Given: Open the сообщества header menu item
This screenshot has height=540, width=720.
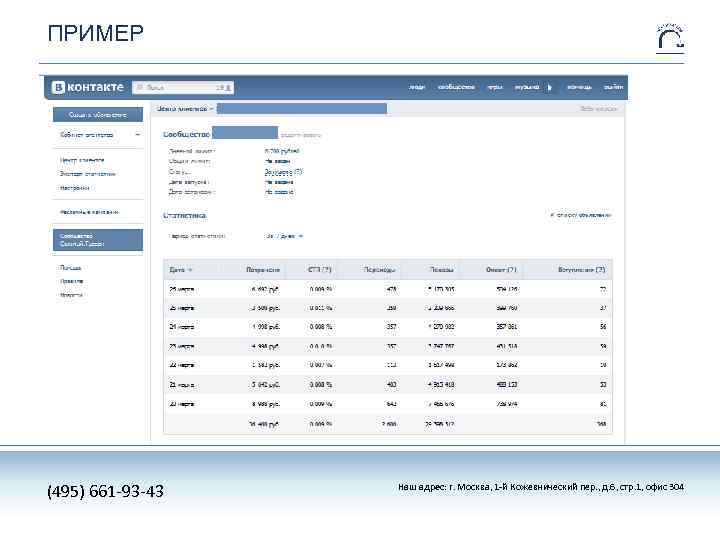Looking at the screenshot, I should click(456, 87).
